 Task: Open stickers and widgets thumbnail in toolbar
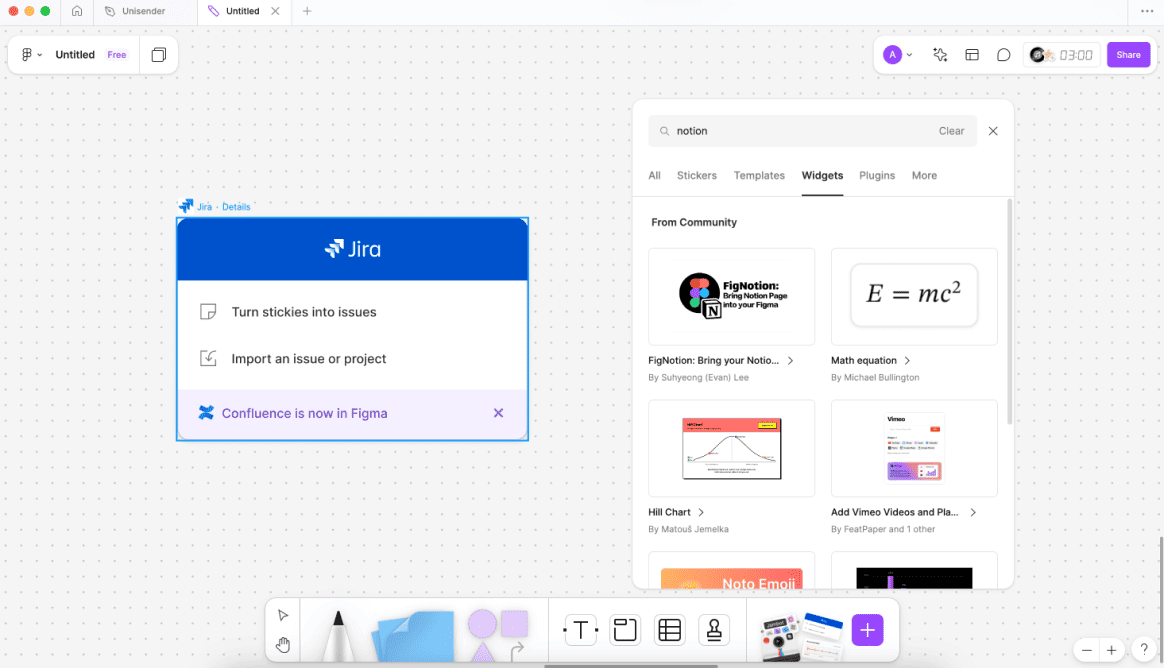pos(802,636)
